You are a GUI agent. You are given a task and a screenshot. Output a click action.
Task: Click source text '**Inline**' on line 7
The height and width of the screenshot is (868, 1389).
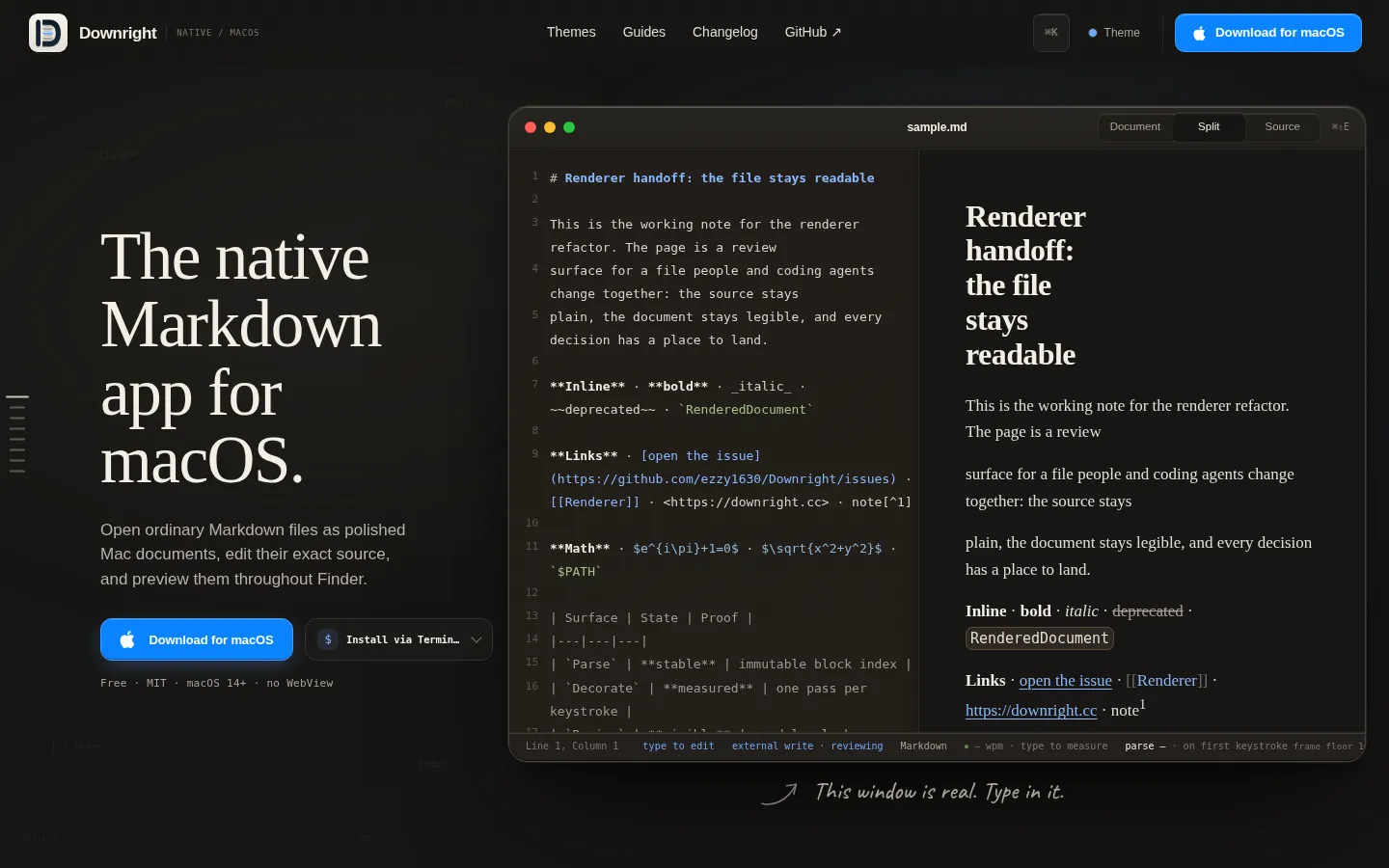587,387
